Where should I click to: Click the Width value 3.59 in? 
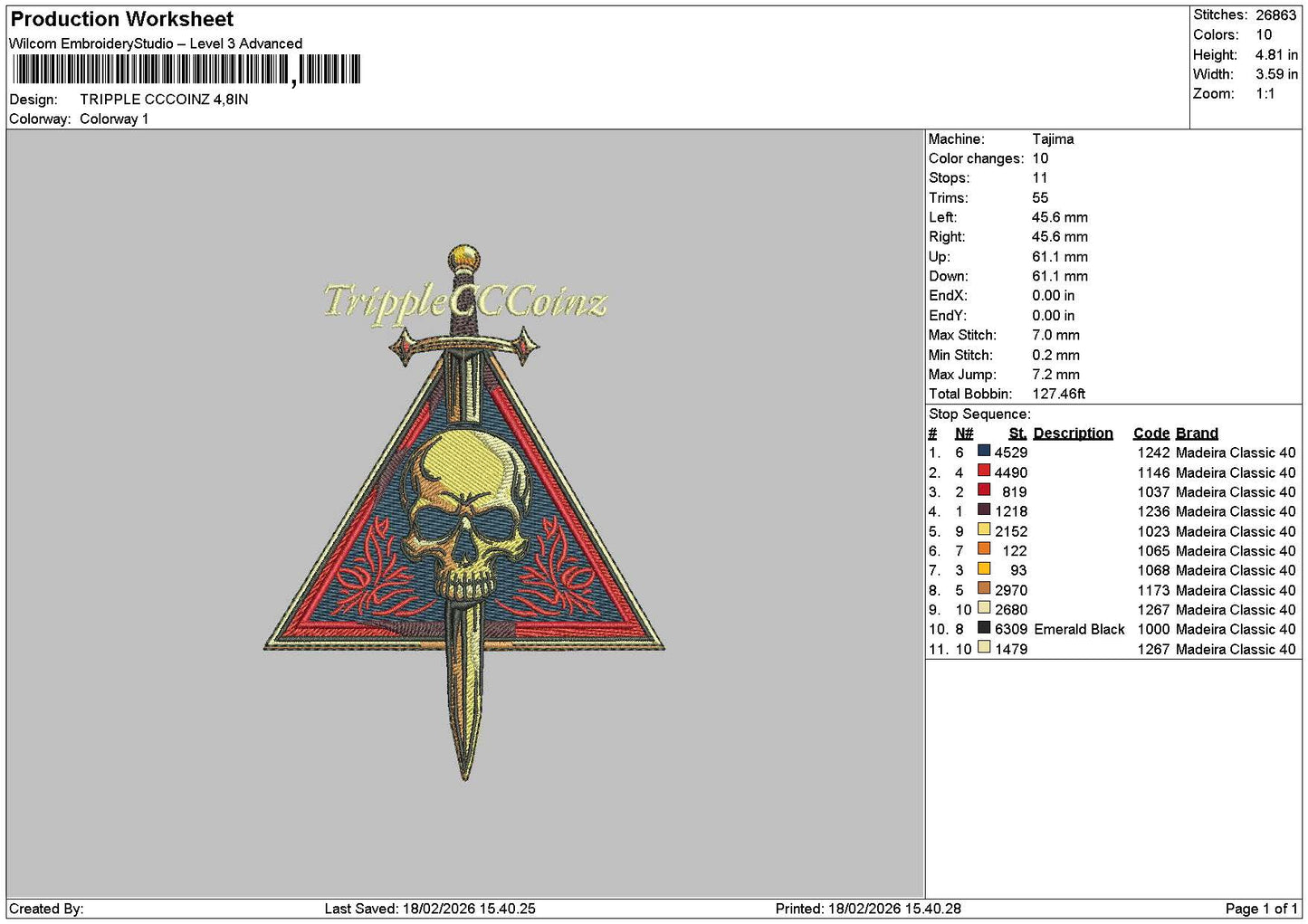pos(1276,74)
